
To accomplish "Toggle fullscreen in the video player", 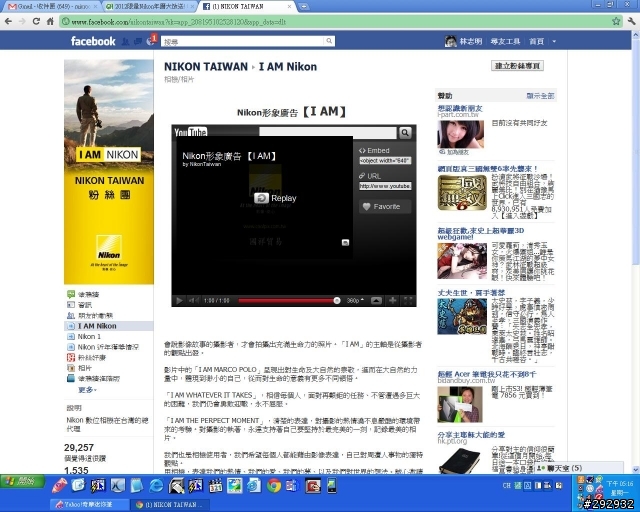I will click(x=408, y=301).
